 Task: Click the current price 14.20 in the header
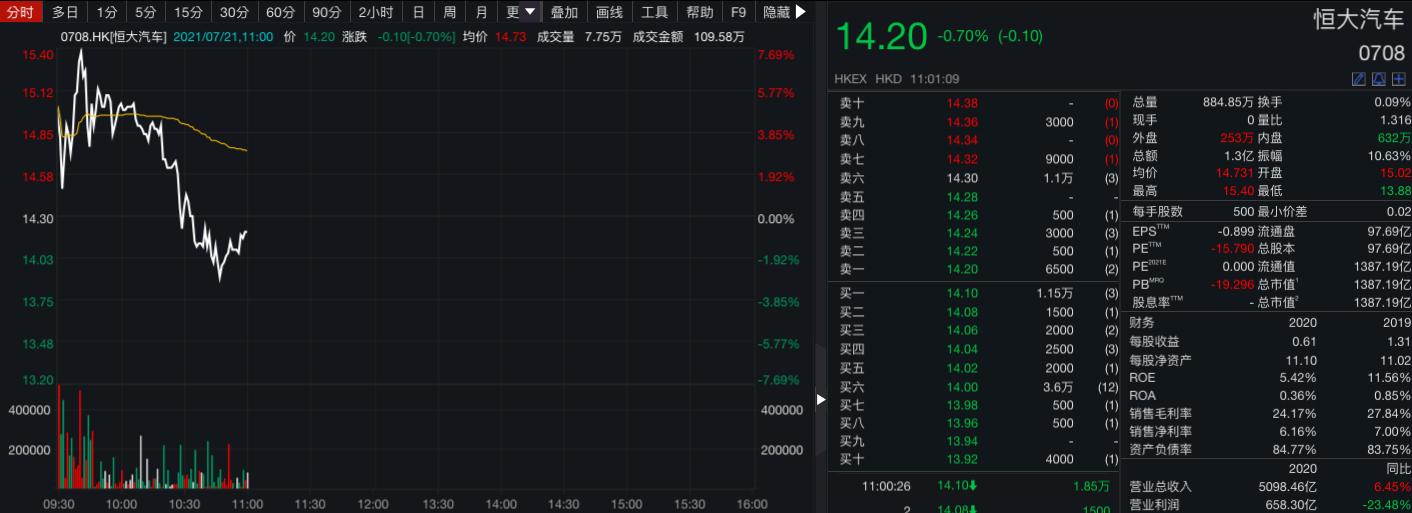[882, 37]
